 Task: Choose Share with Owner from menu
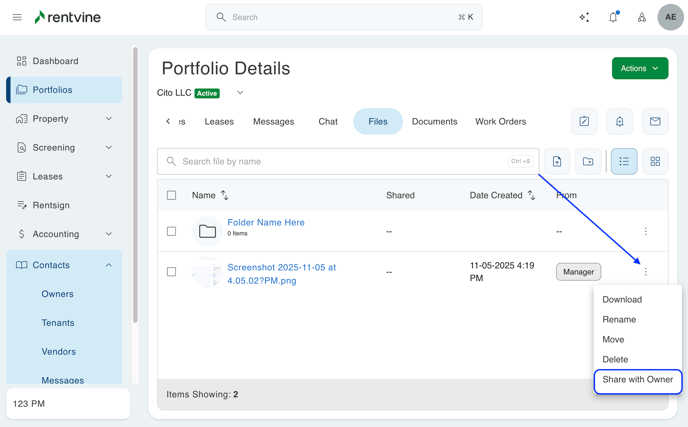pos(637,380)
